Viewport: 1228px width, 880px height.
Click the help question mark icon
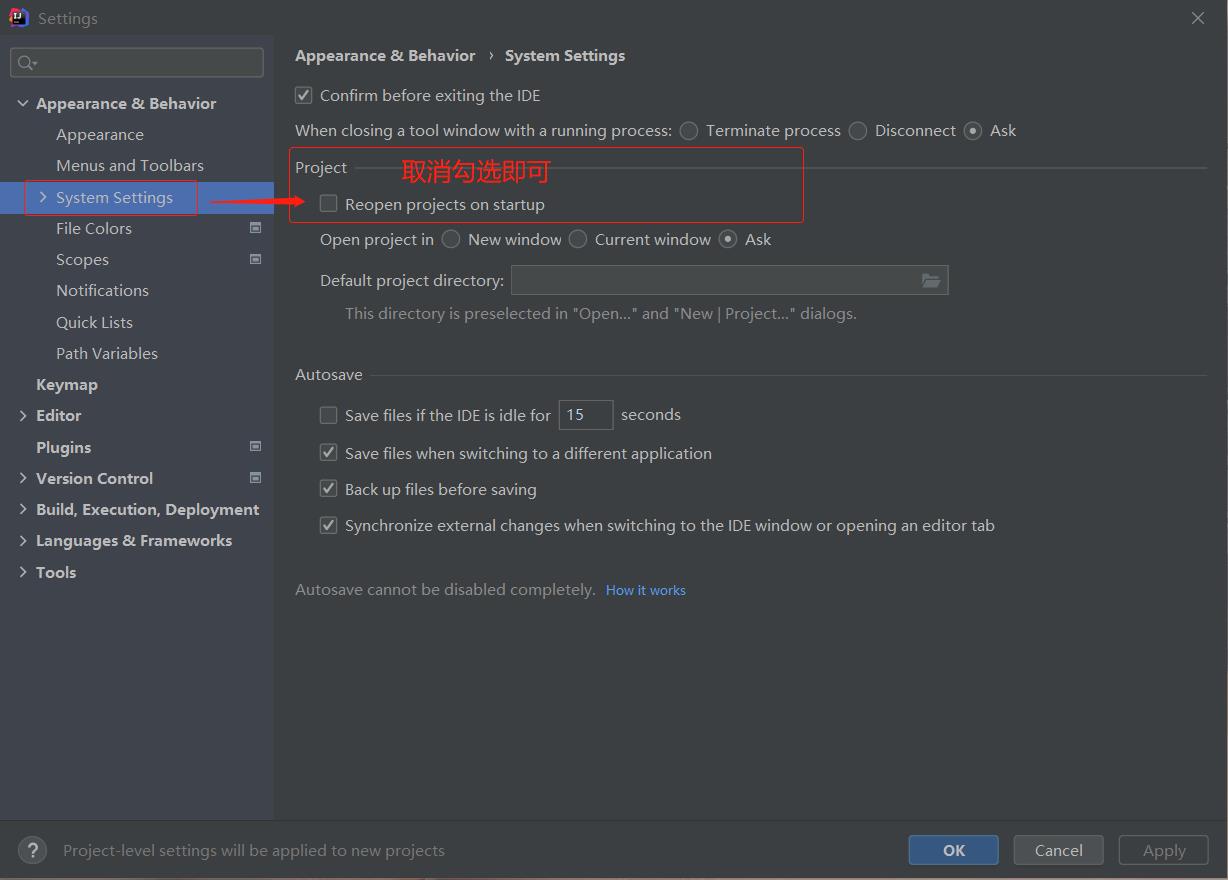(32, 850)
